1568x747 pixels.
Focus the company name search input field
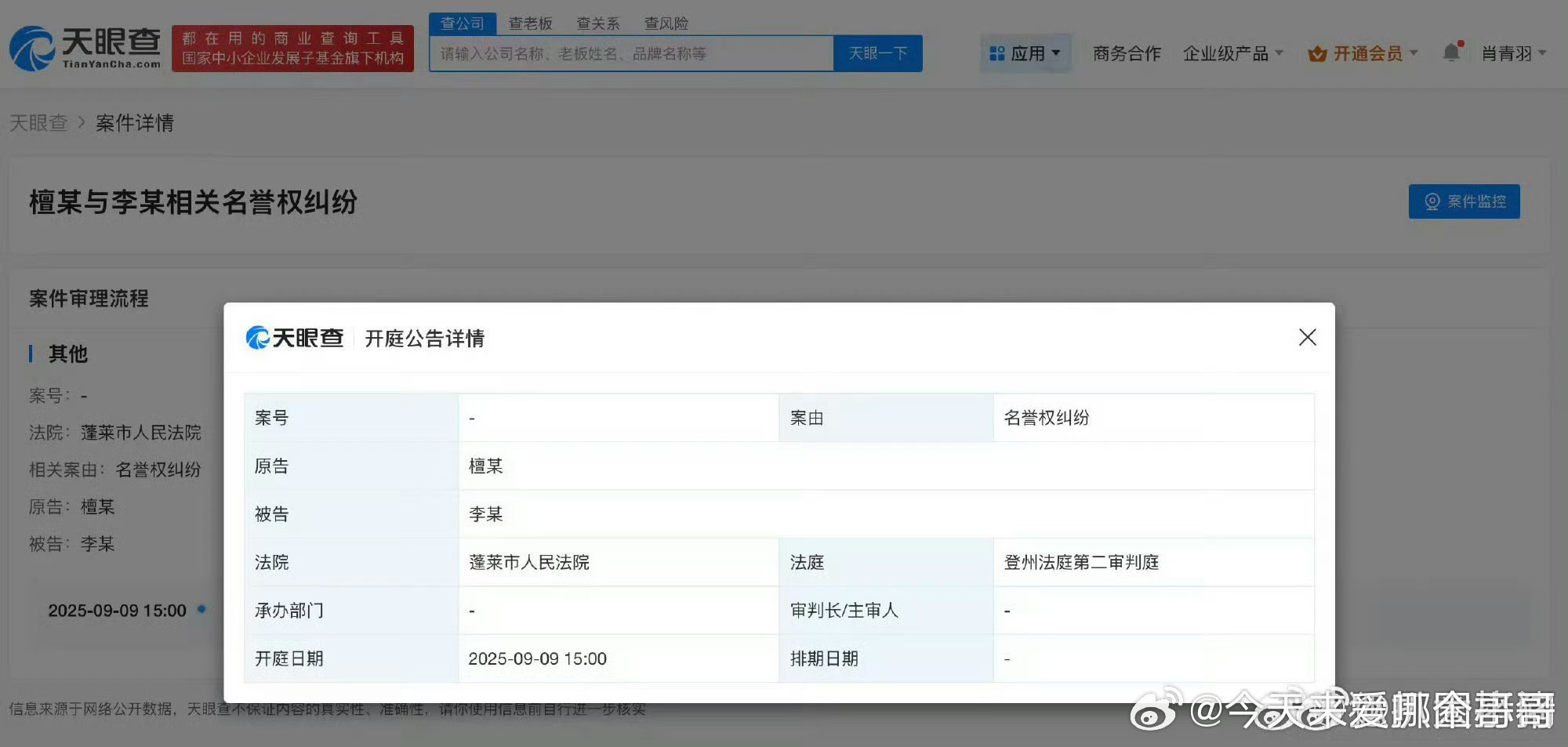[x=631, y=53]
